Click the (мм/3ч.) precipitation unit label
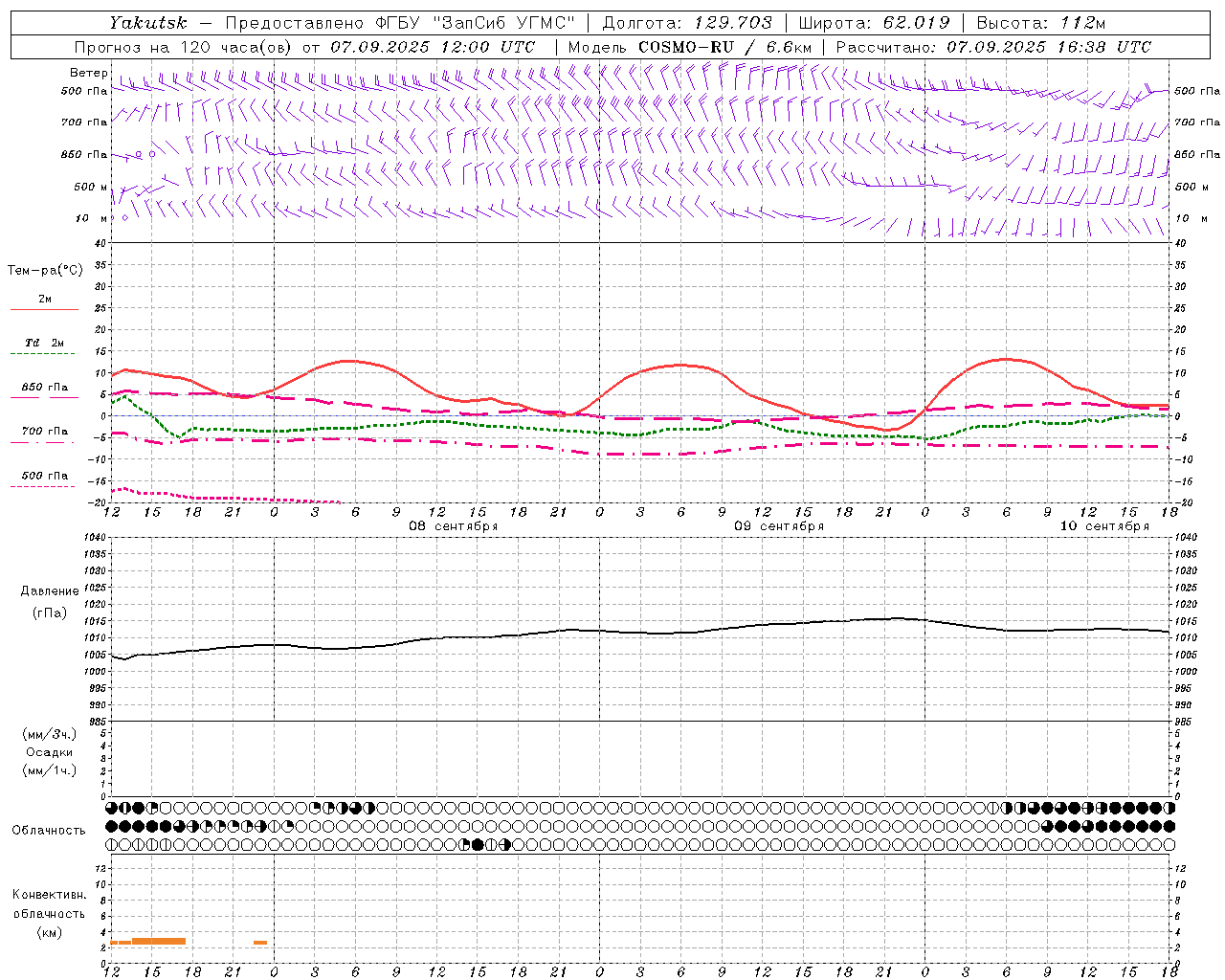 tap(50, 734)
